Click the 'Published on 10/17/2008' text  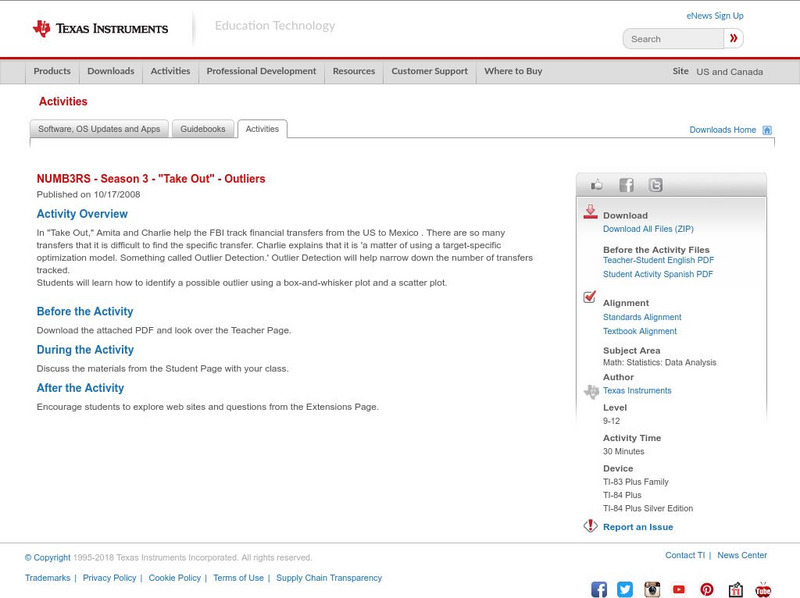(x=88, y=194)
